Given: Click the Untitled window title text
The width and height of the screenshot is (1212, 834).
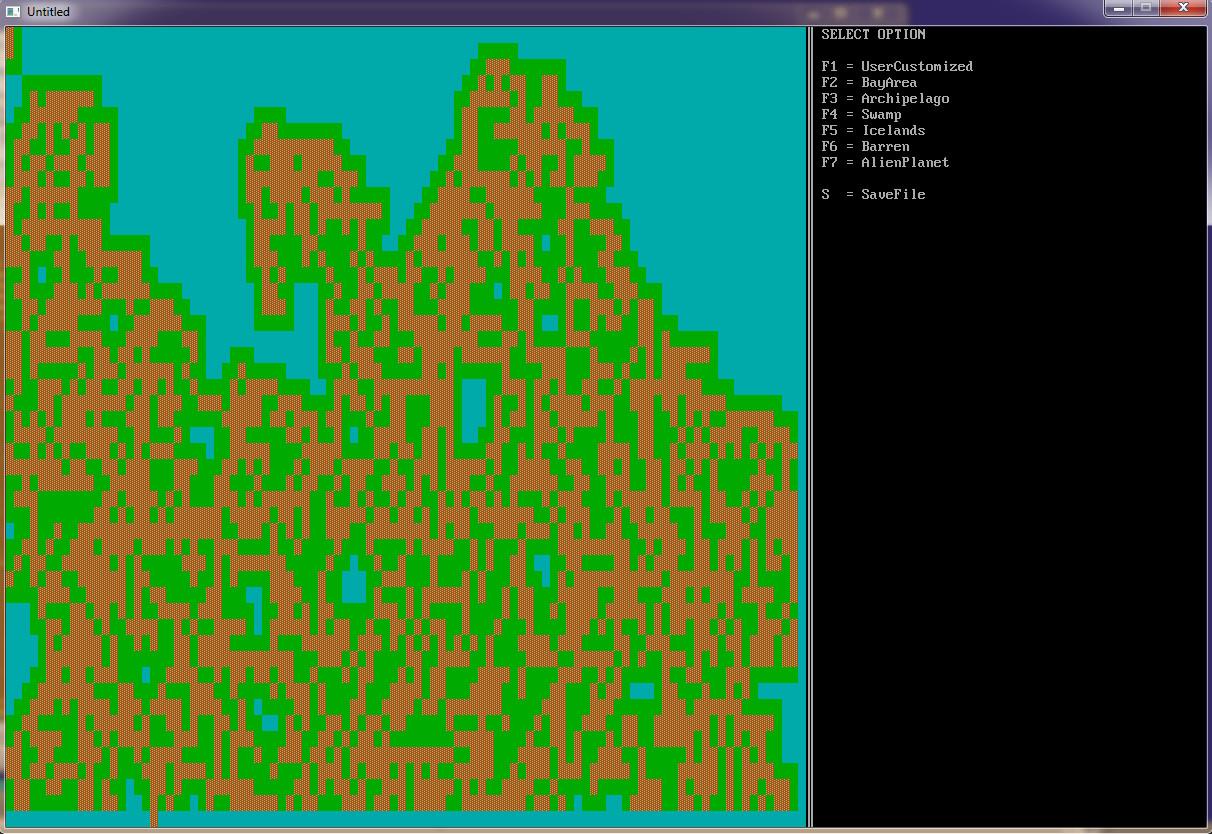Looking at the screenshot, I should pyautogui.click(x=48, y=11).
